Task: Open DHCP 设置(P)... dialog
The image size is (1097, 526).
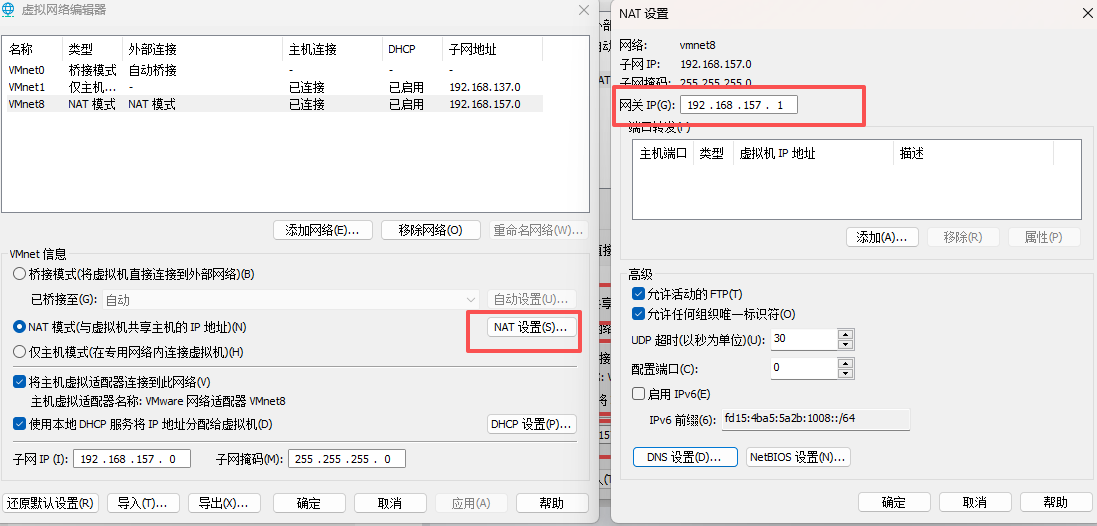Action: point(532,424)
